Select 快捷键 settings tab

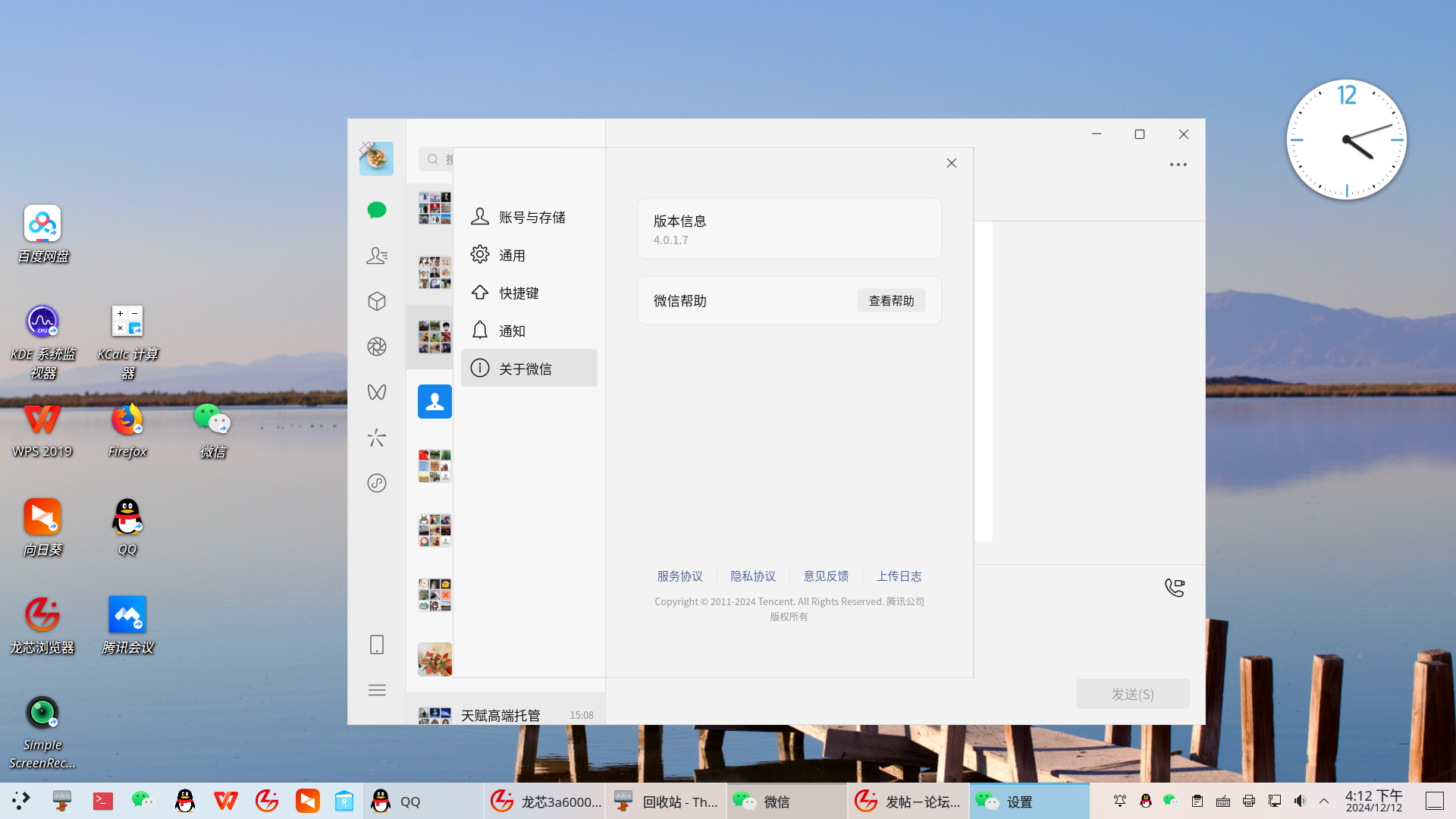[x=529, y=293]
